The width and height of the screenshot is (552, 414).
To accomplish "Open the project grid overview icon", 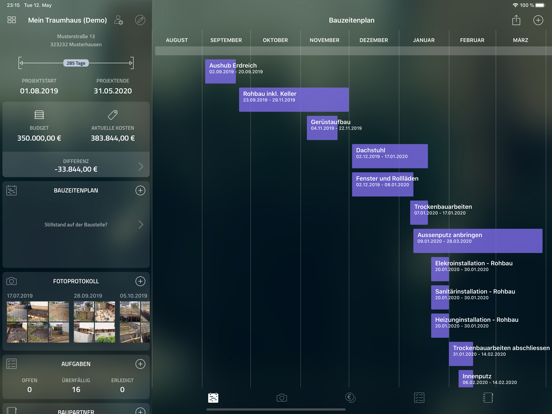I will [12, 20].
